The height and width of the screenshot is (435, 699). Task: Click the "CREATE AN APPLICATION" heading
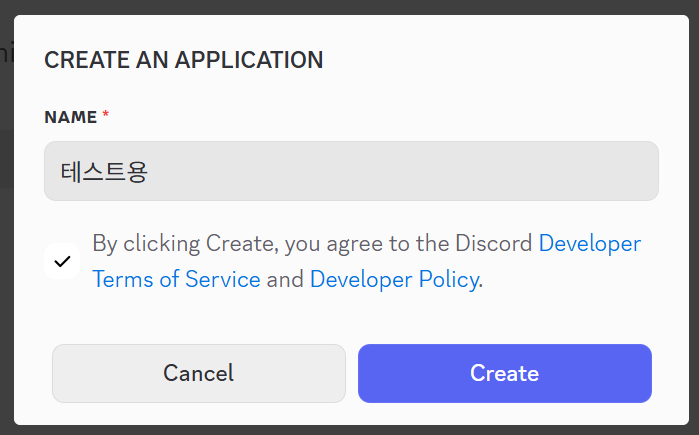click(183, 60)
